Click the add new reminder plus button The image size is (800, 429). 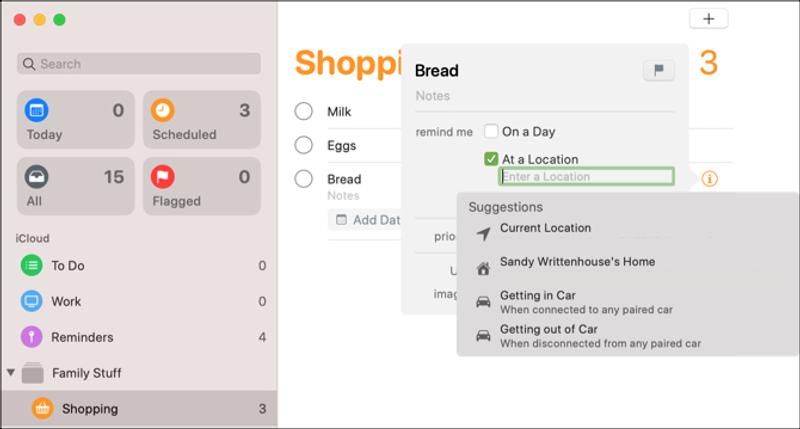click(x=709, y=19)
